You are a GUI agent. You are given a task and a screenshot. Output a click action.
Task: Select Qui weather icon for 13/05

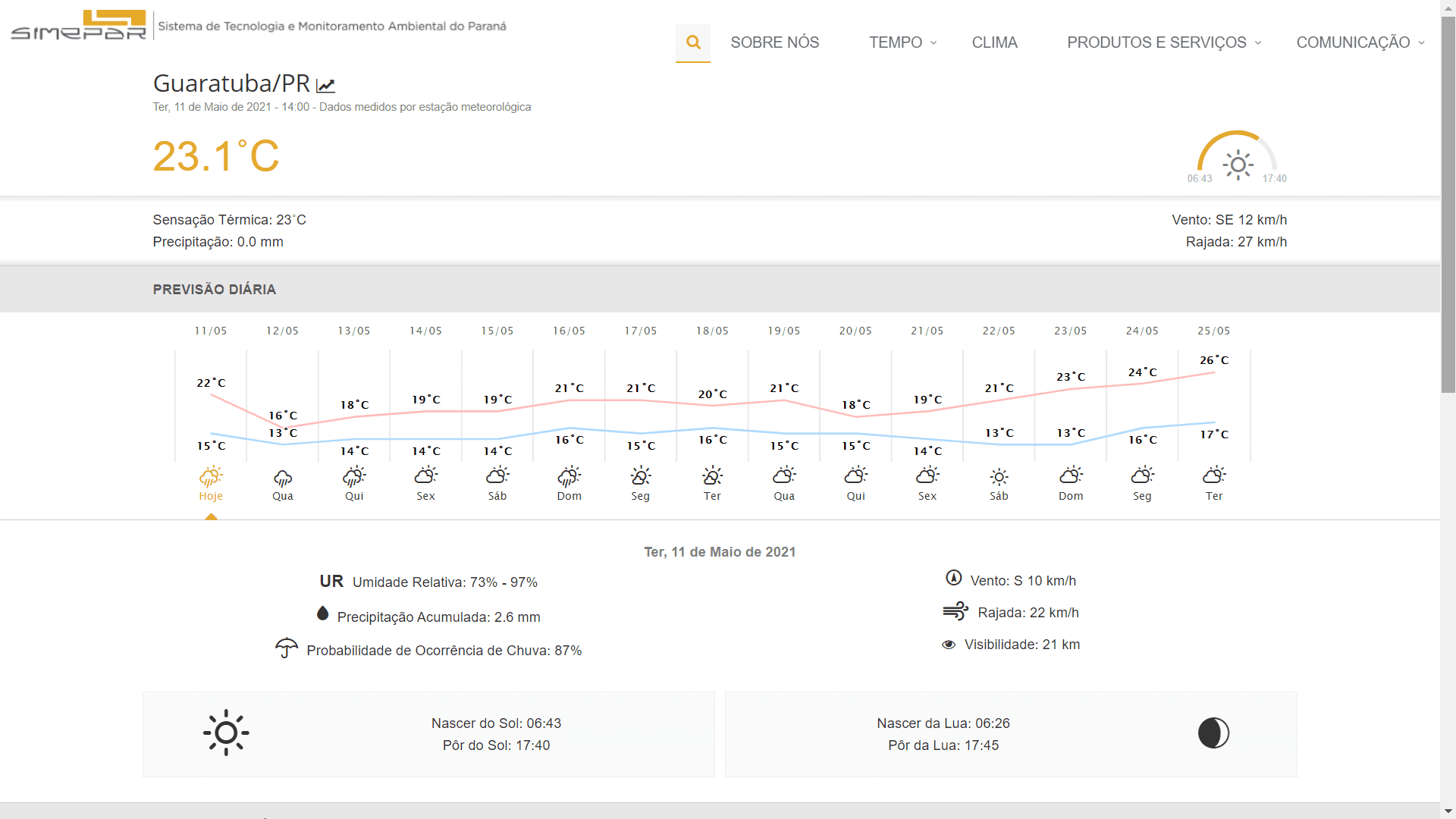(354, 476)
